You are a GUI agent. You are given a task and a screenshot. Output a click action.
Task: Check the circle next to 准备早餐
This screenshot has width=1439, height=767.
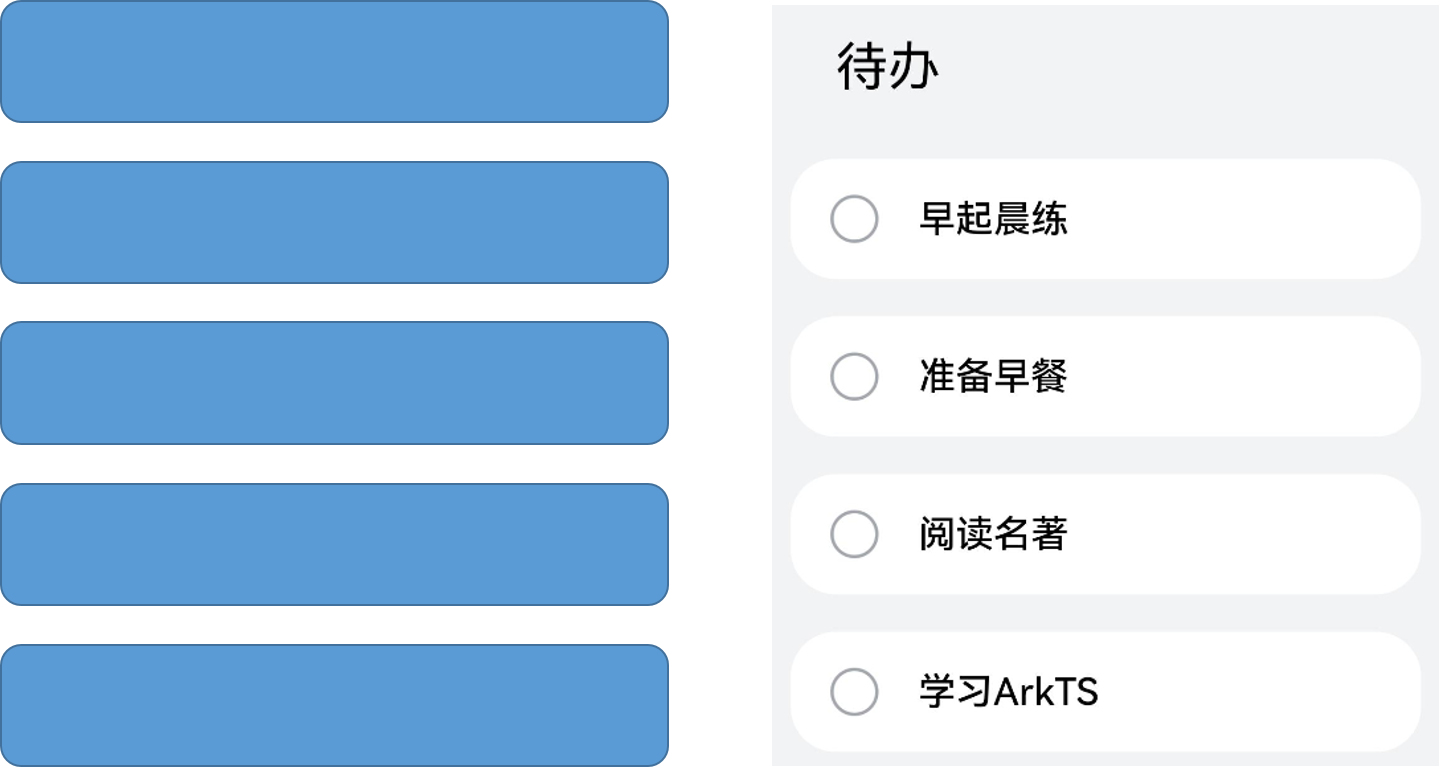pyautogui.click(x=853, y=376)
